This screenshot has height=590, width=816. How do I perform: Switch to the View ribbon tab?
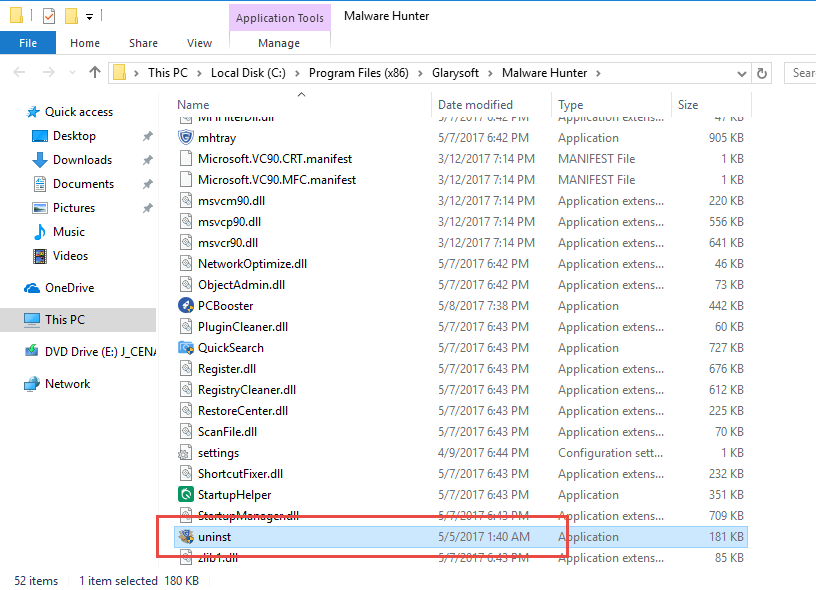point(199,43)
